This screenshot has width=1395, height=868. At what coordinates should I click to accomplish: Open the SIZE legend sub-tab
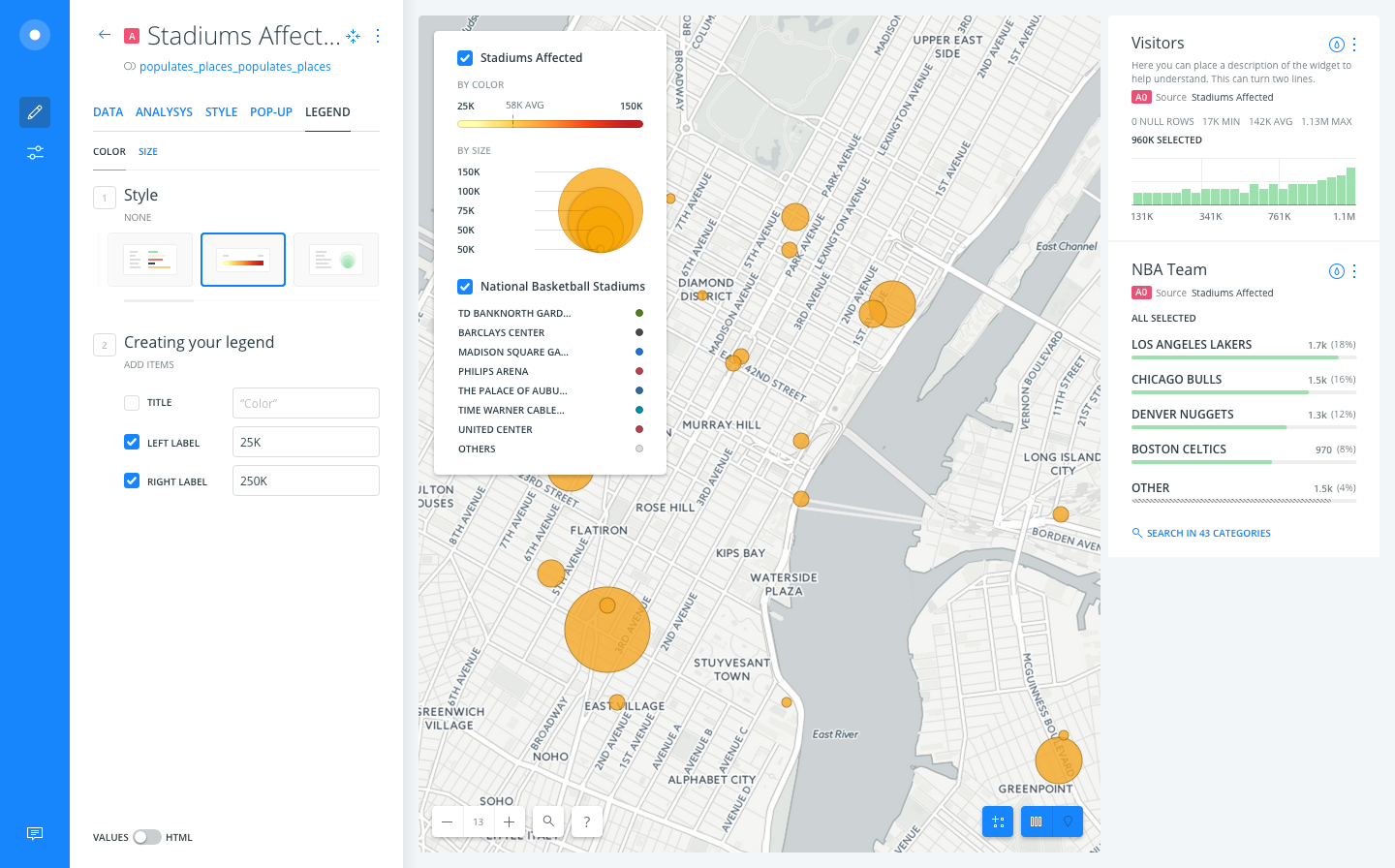pos(147,151)
